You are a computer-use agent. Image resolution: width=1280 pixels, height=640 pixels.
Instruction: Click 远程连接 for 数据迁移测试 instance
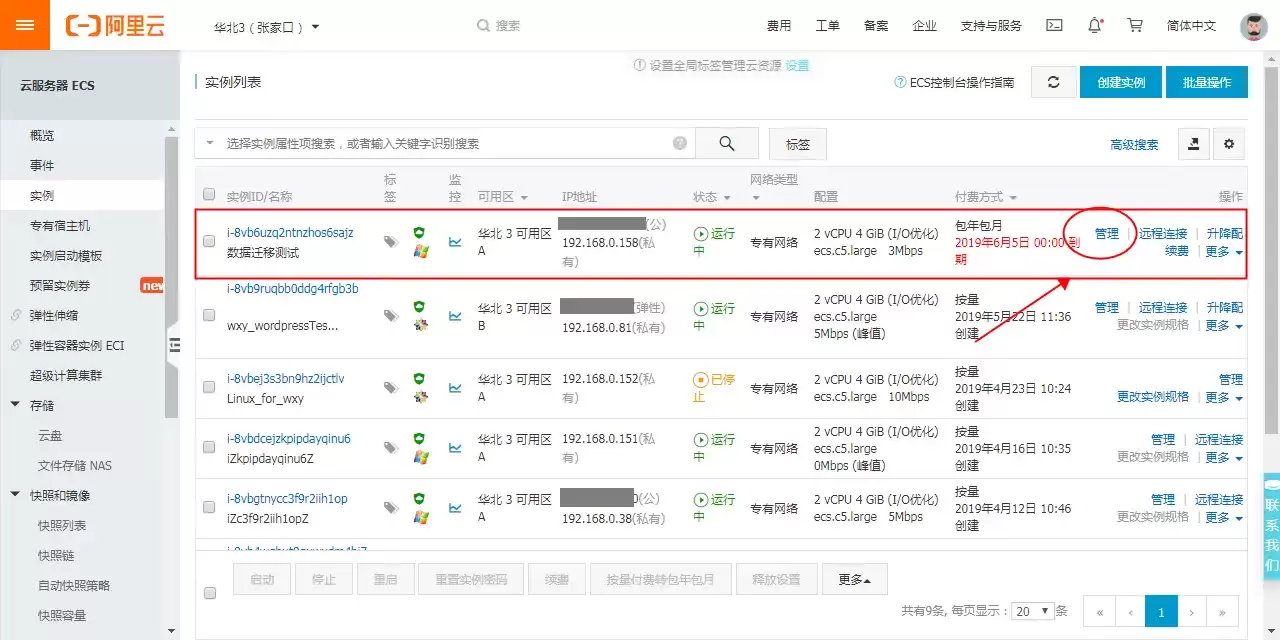coord(1163,233)
